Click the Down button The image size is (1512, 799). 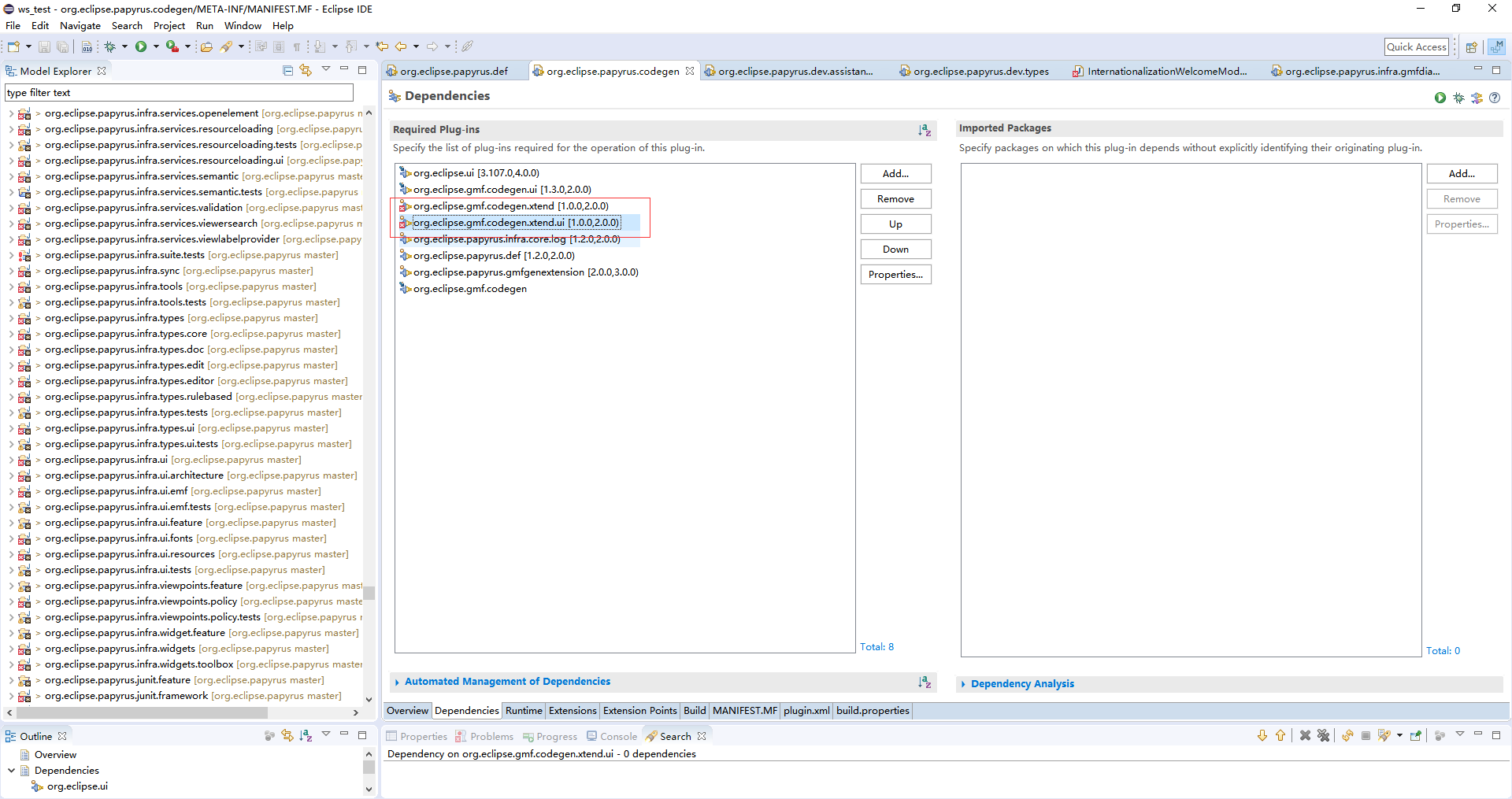tap(895, 249)
